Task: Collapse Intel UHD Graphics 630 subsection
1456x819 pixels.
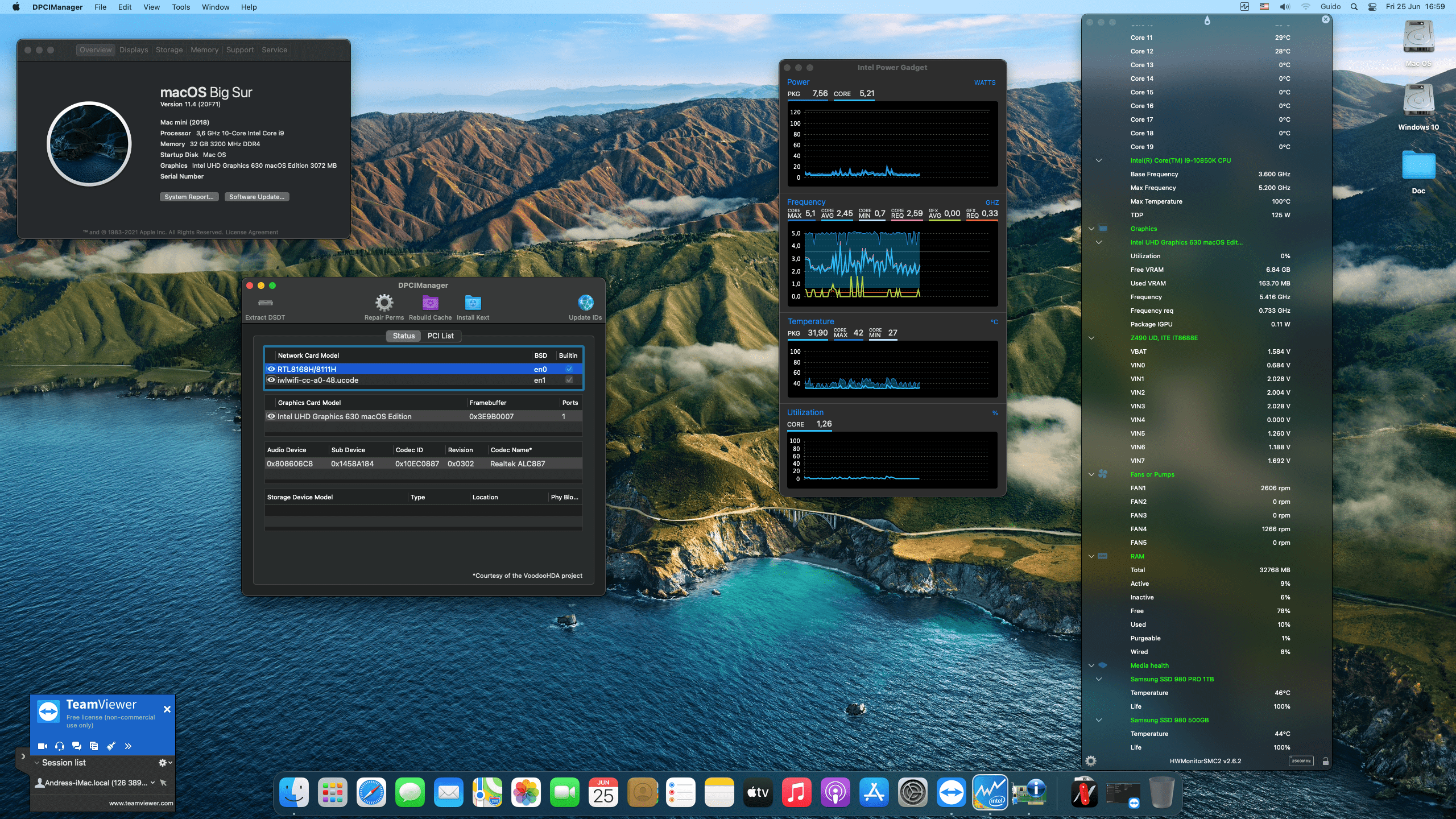Action: [1099, 242]
